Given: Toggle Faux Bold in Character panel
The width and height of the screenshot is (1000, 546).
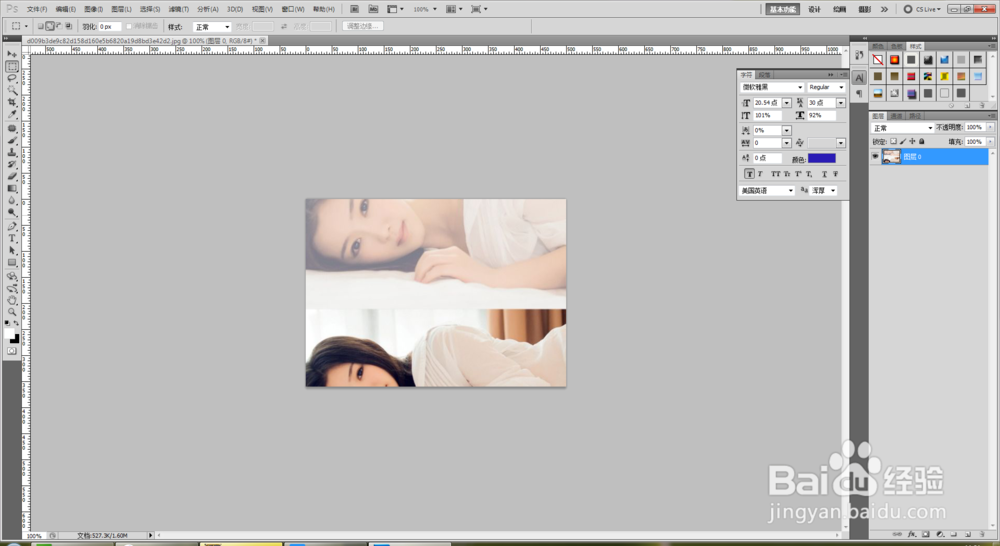Looking at the screenshot, I should [749, 174].
